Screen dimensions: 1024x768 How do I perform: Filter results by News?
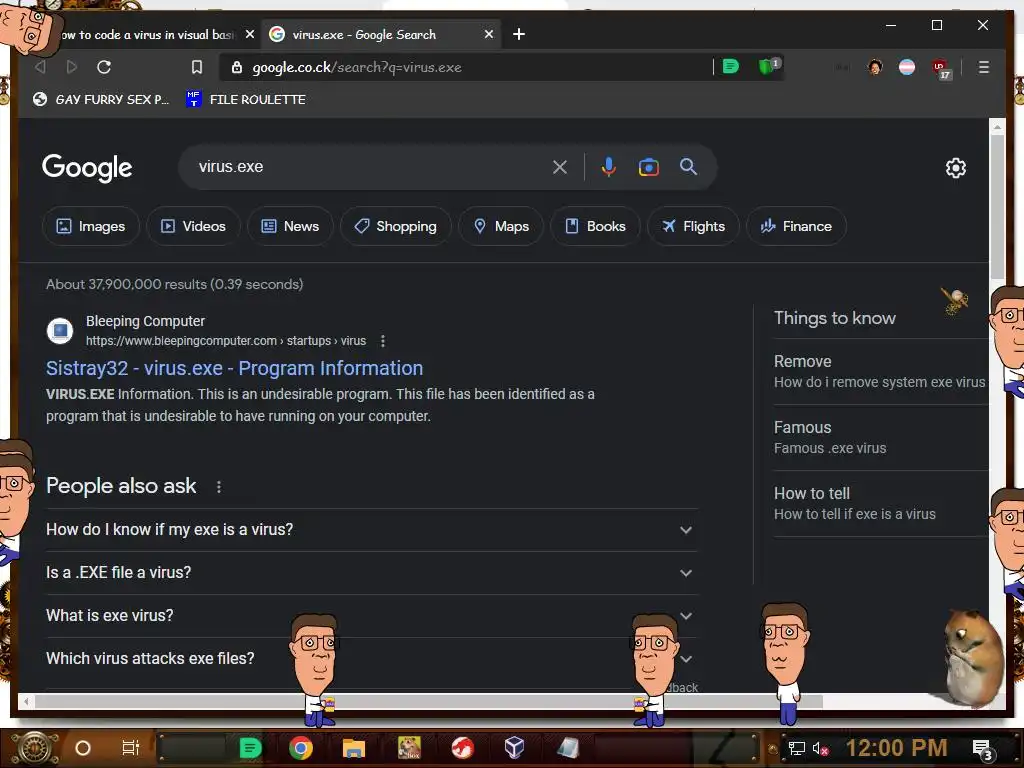click(290, 226)
